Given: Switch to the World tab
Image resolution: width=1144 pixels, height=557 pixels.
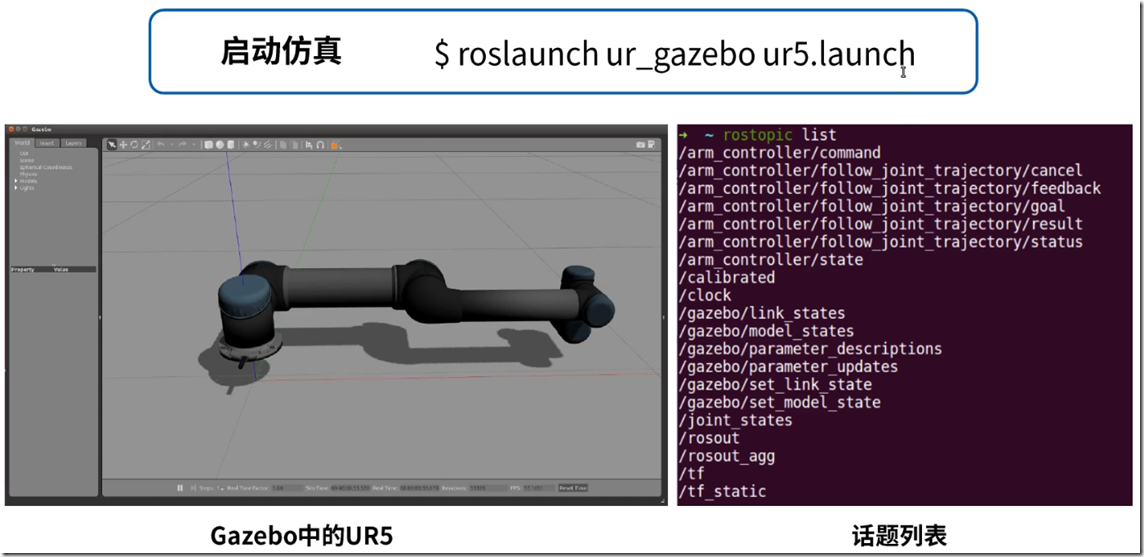Looking at the screenshot, I should coord(21,143).
